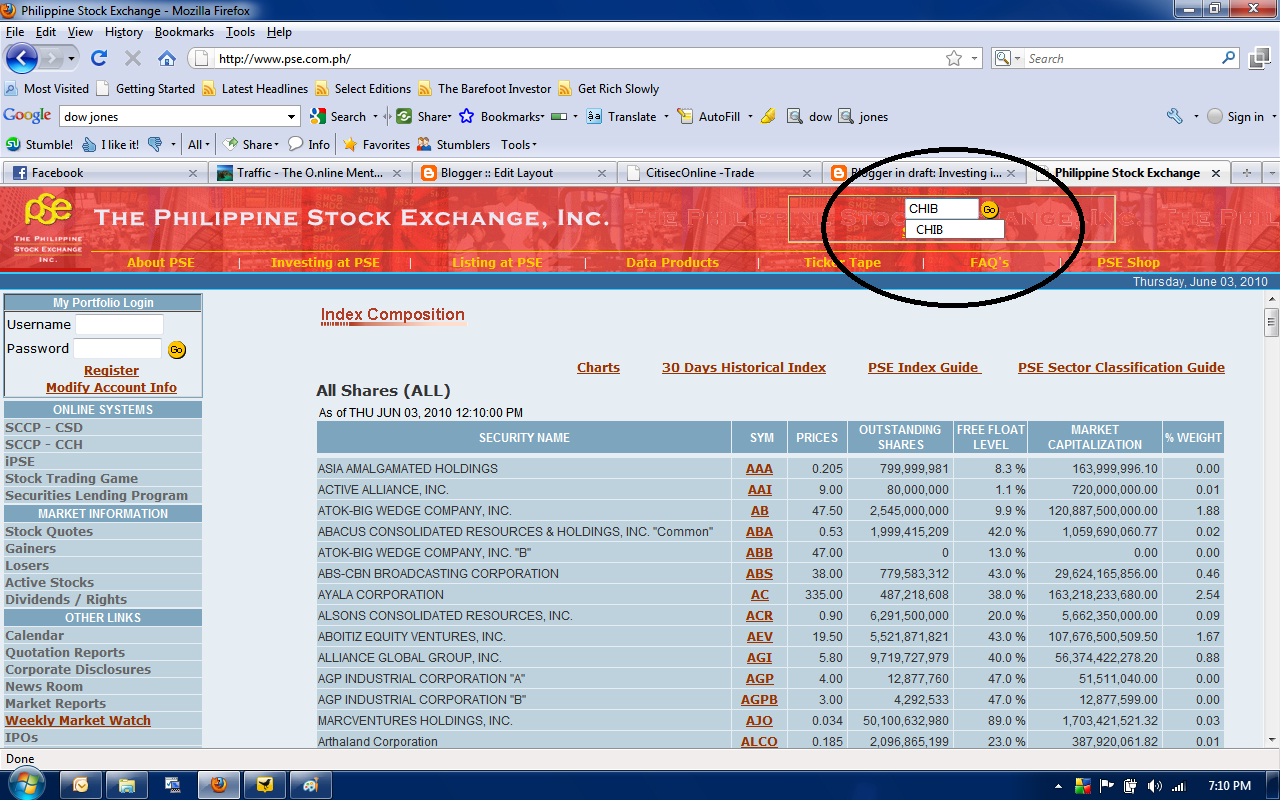The width and height of the screenshot is (1284, 808).
Task: Click the page vertical scrollbar thumb
Action: point(1271,322)
